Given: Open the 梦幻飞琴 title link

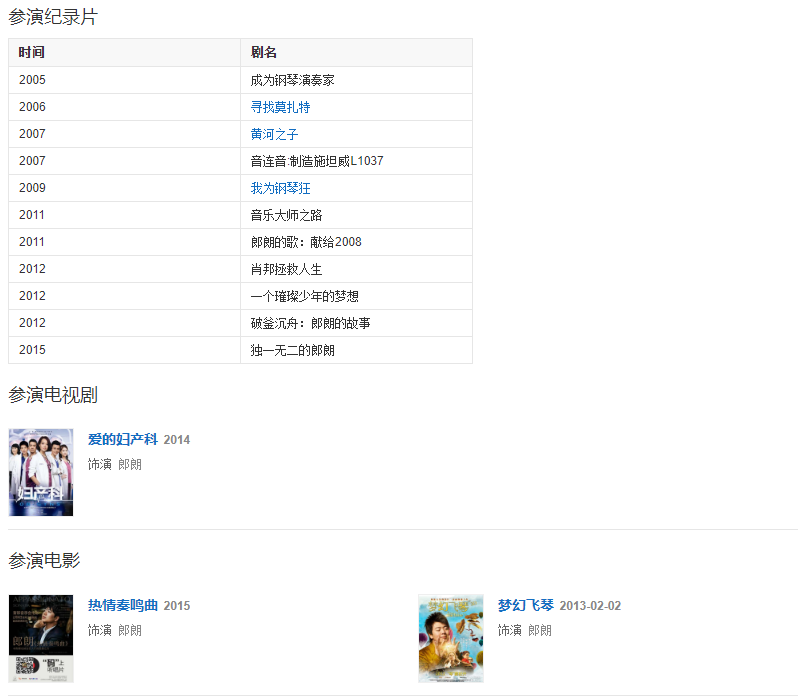Looking at the screenshot, I should (525, 605).
